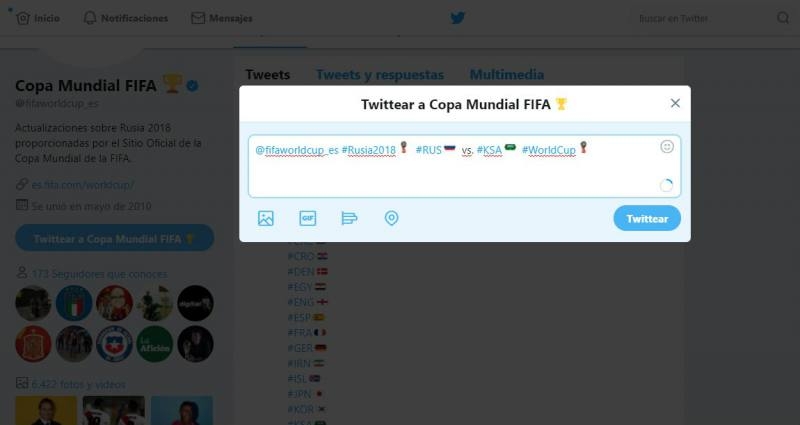
Task: Add a photo with the image icon
Action: tap(266, 218)
